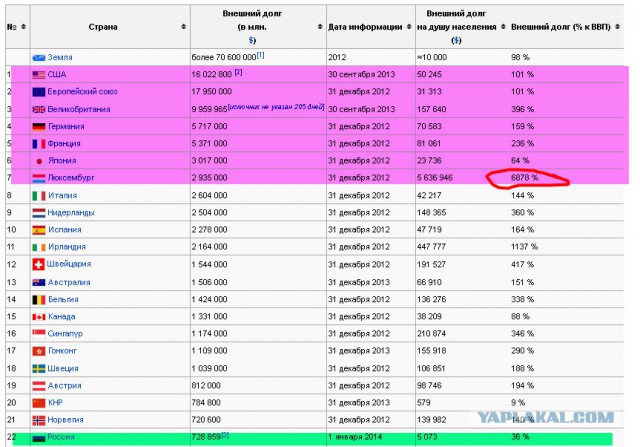Image resolution: width=640 pixels, height=447 pixels.
Task: Click the Irish flag beside Ирландия
Action: pyautogui.click(x=39, y=247)
